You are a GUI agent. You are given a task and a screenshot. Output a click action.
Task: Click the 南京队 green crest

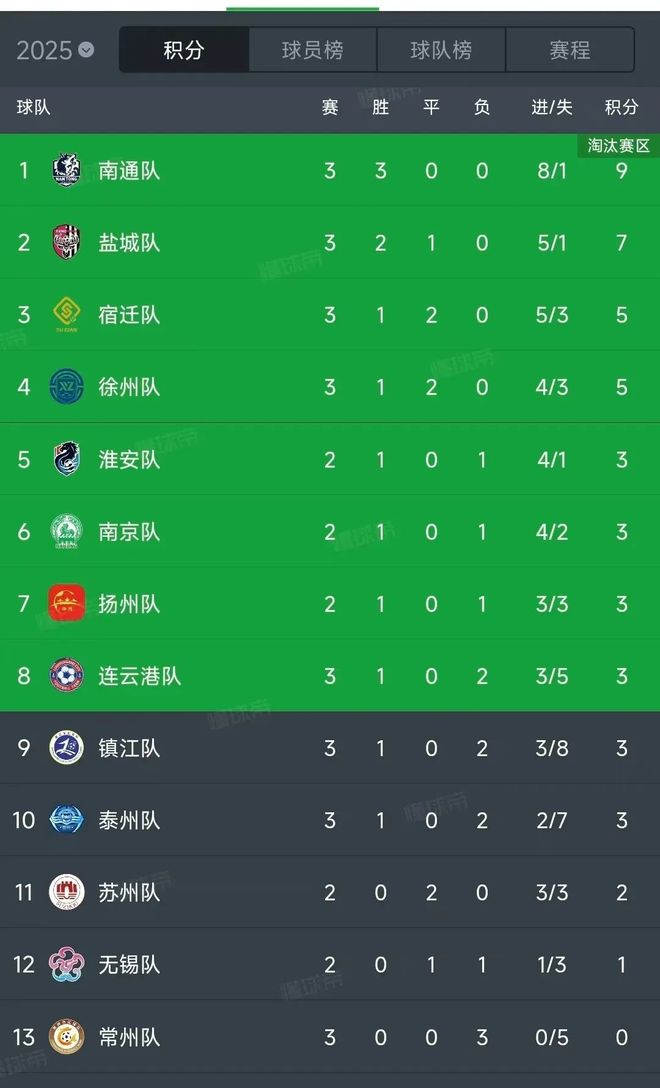click(x=66, y=531)
